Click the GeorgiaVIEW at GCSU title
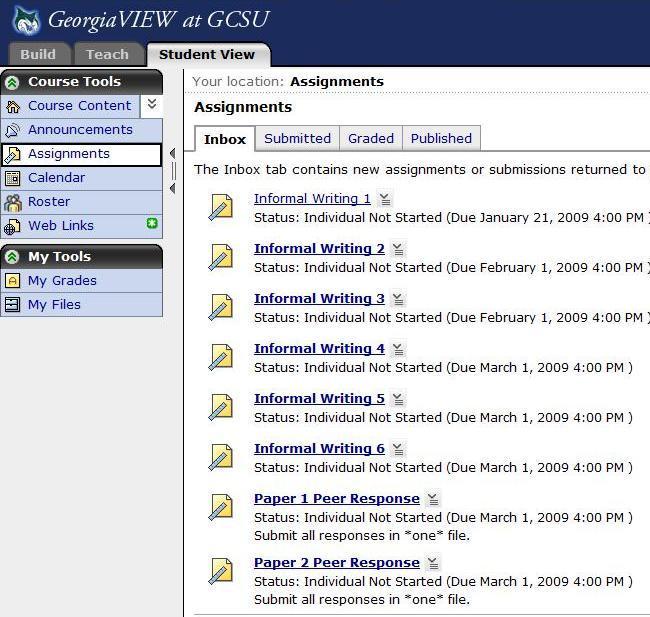The width and height of the screenshot is (650, 617). tap(159, 20)
